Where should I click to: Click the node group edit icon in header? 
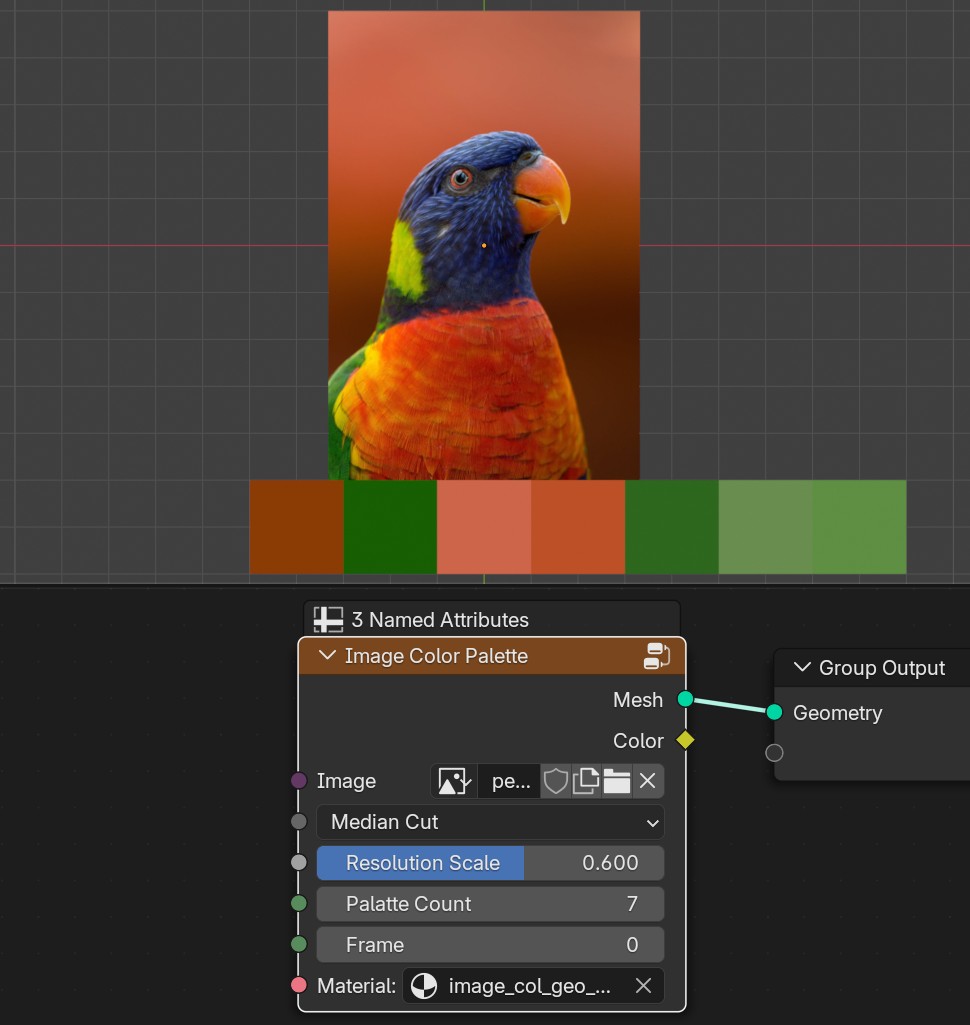(657, 656)
